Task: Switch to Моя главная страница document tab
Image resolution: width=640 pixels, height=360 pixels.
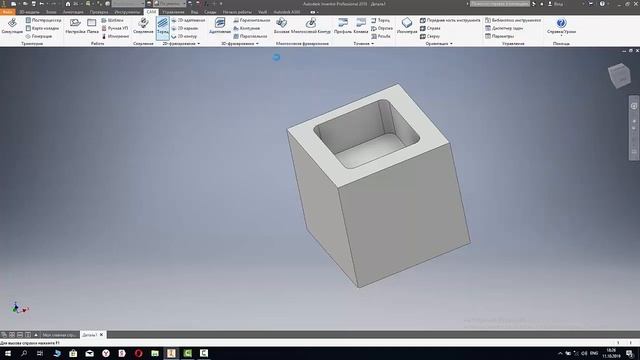Action: [60, 335]
